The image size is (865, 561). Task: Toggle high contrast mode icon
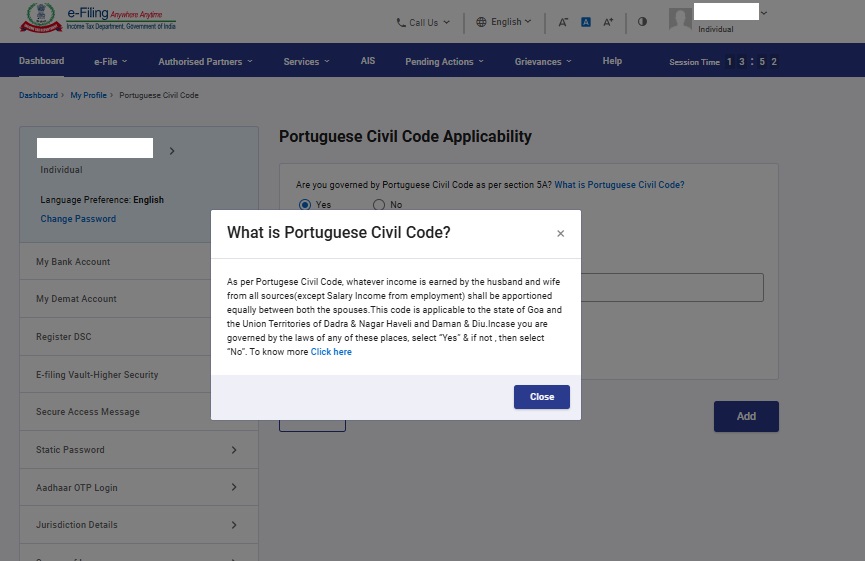(x=642, y=22)
